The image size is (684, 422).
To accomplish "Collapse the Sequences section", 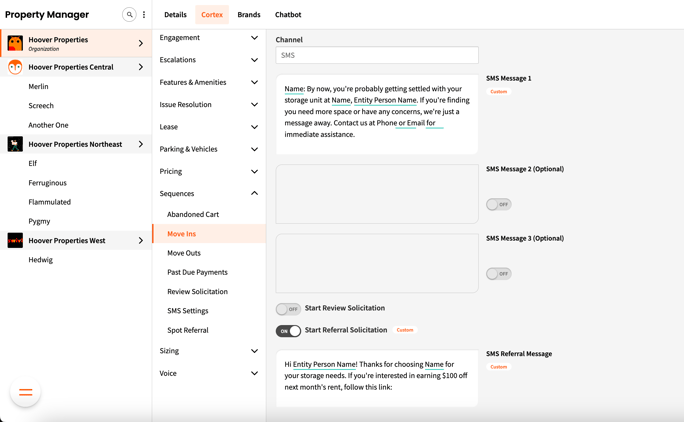I will (x=254, y=194).
